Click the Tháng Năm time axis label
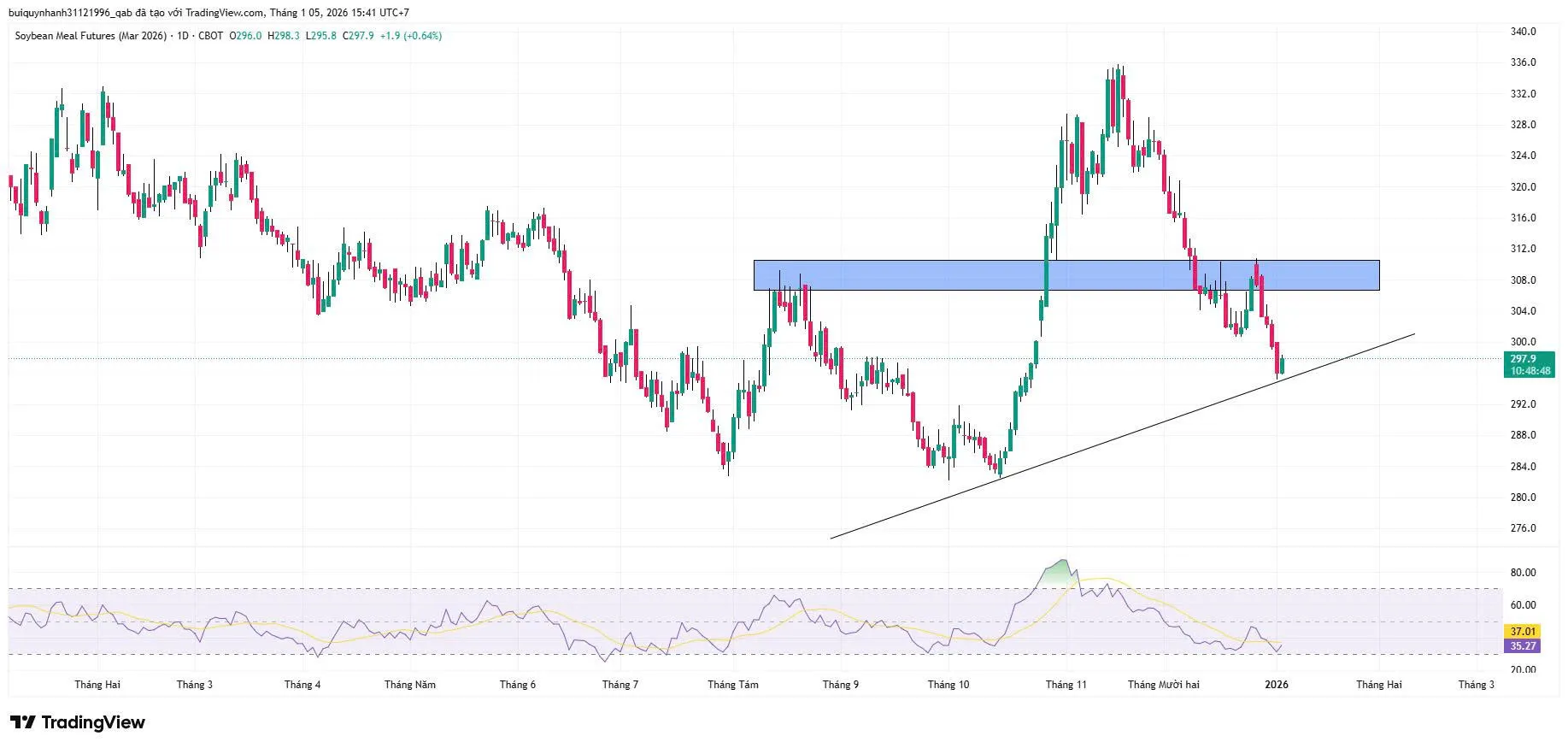Viewport: 1568px width, 748px height. (409, 685)
